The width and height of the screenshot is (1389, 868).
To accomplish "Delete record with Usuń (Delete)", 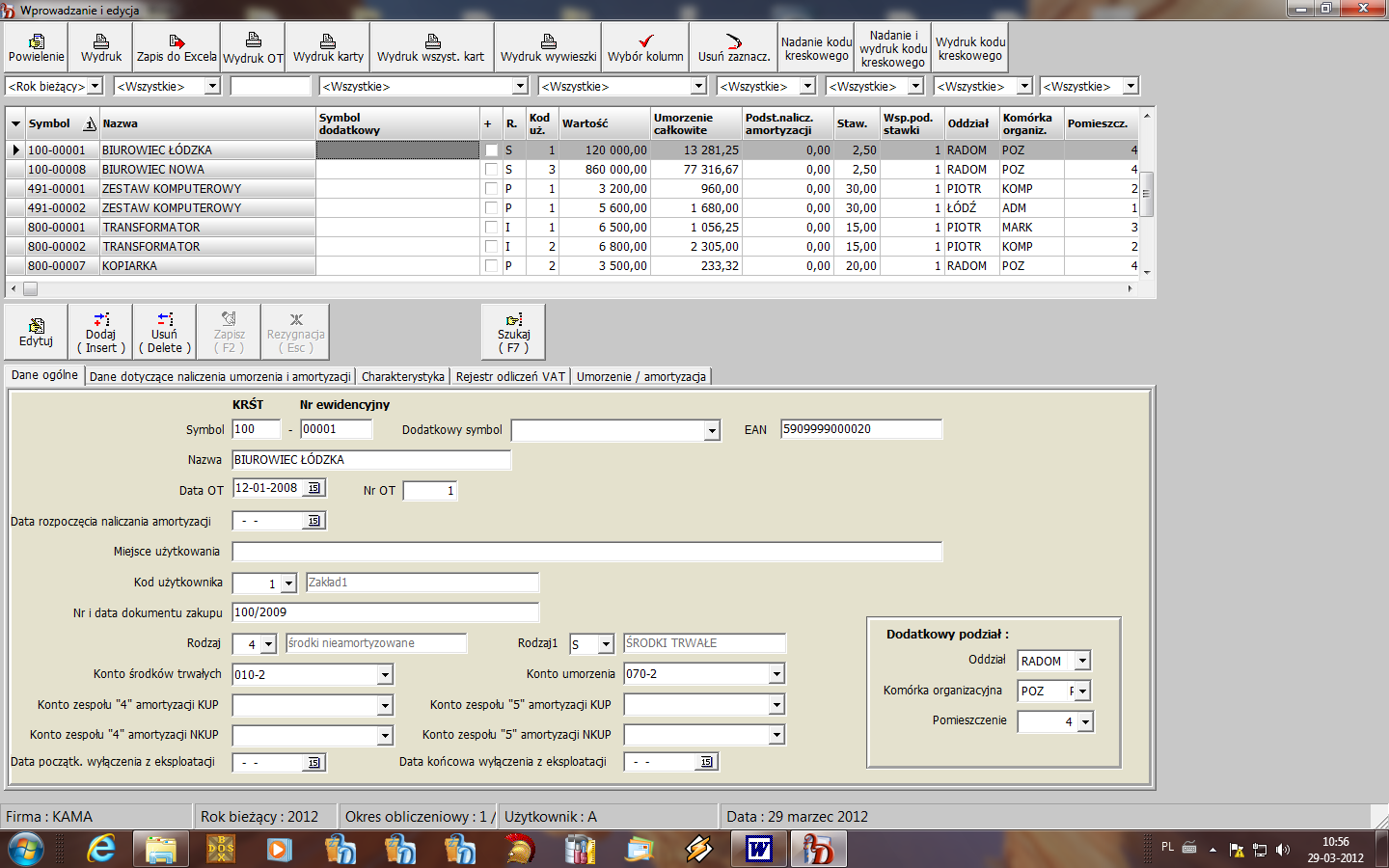I will coord(165,333).
